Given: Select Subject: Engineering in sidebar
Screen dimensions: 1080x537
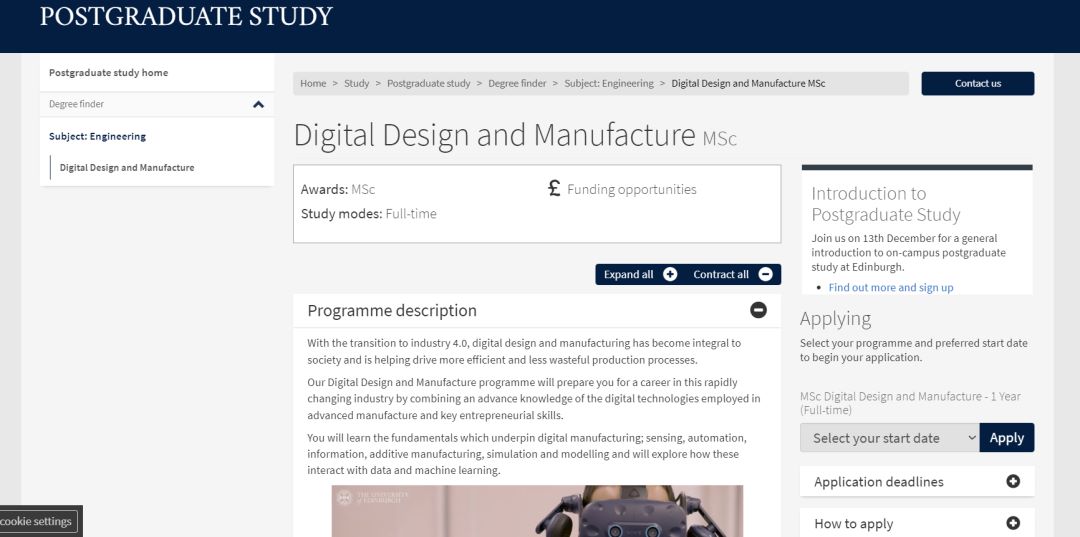Looking at the screenshot, I should click(97, 136).
